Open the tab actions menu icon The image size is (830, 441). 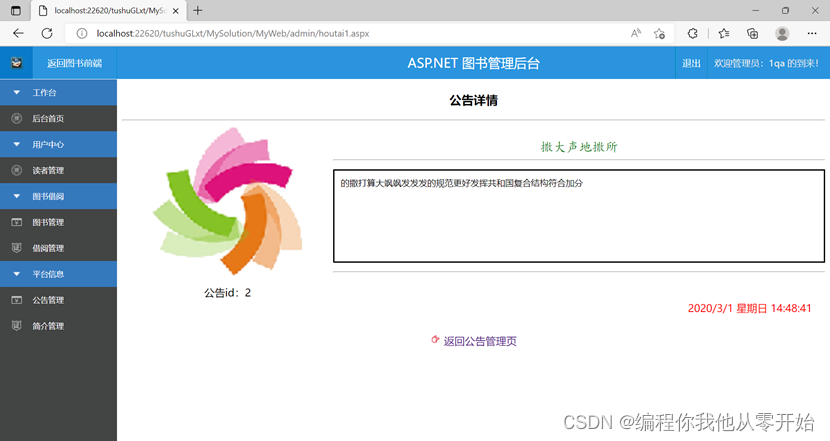16,11
